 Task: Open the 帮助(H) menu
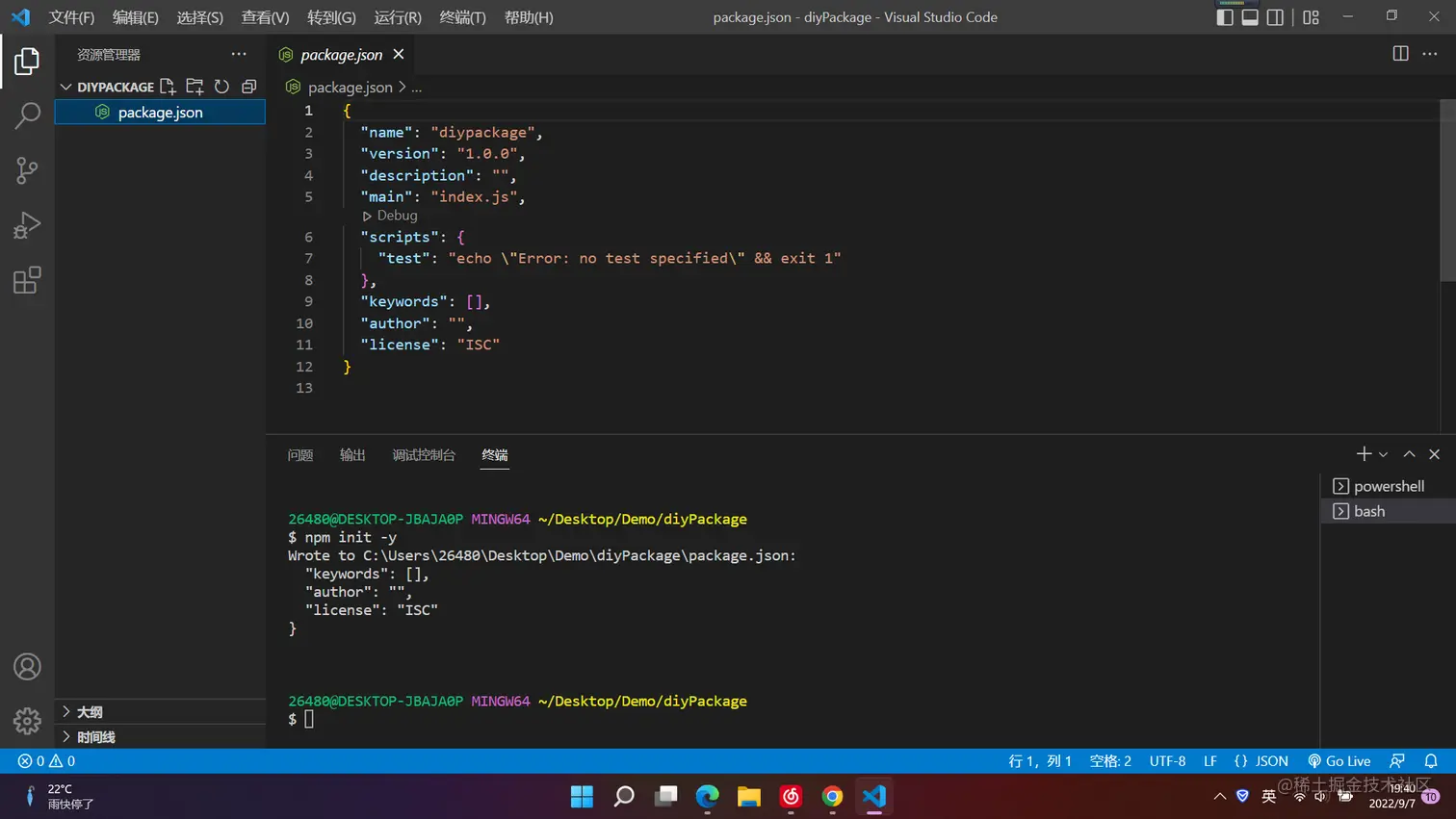[529, 17]
